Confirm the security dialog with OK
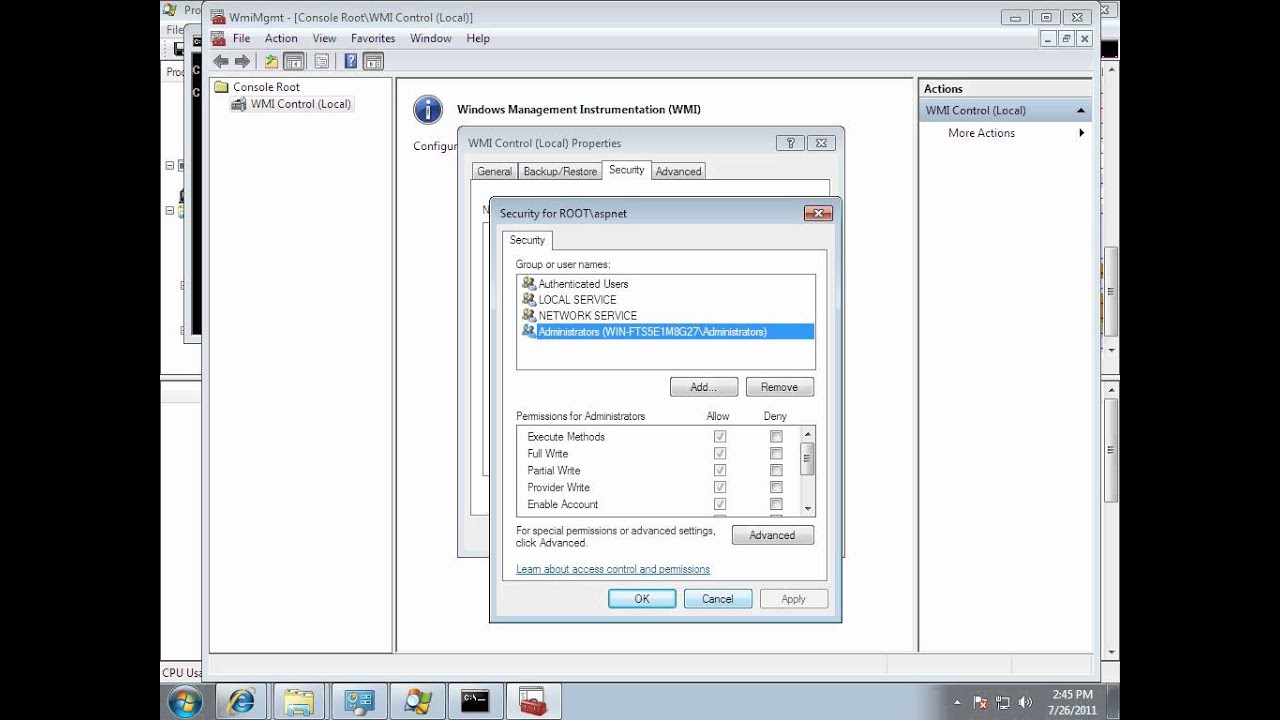The image size is (1280, 720). pyautogui.click(x=642, y=599)
